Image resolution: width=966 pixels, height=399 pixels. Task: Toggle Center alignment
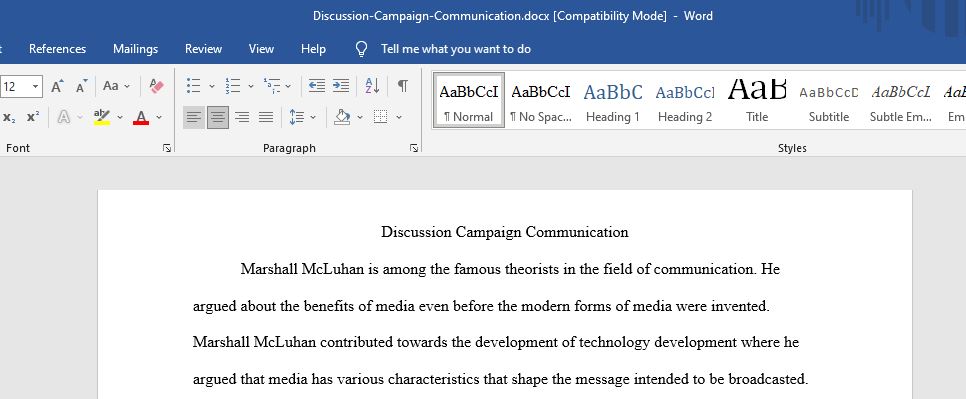point(217,117)
